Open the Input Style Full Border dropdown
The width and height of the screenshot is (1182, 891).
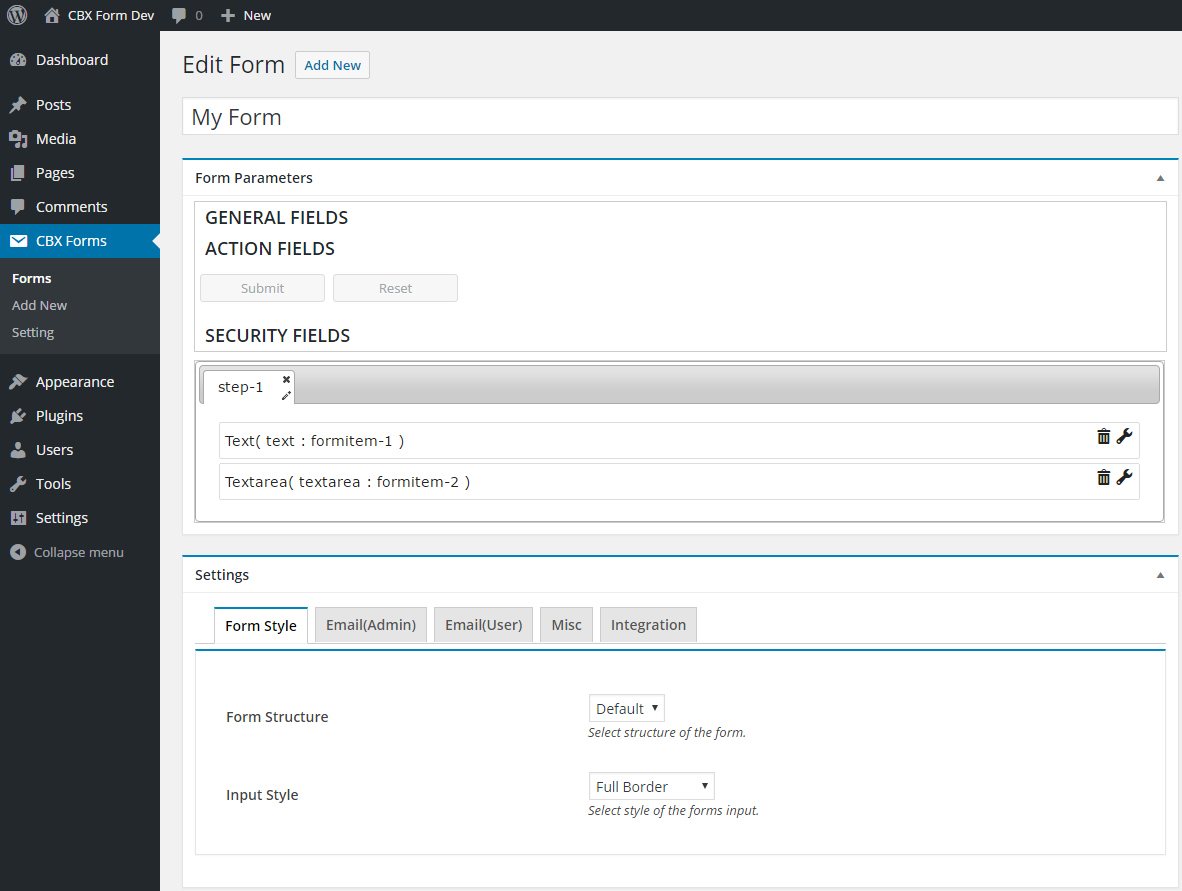651,786
